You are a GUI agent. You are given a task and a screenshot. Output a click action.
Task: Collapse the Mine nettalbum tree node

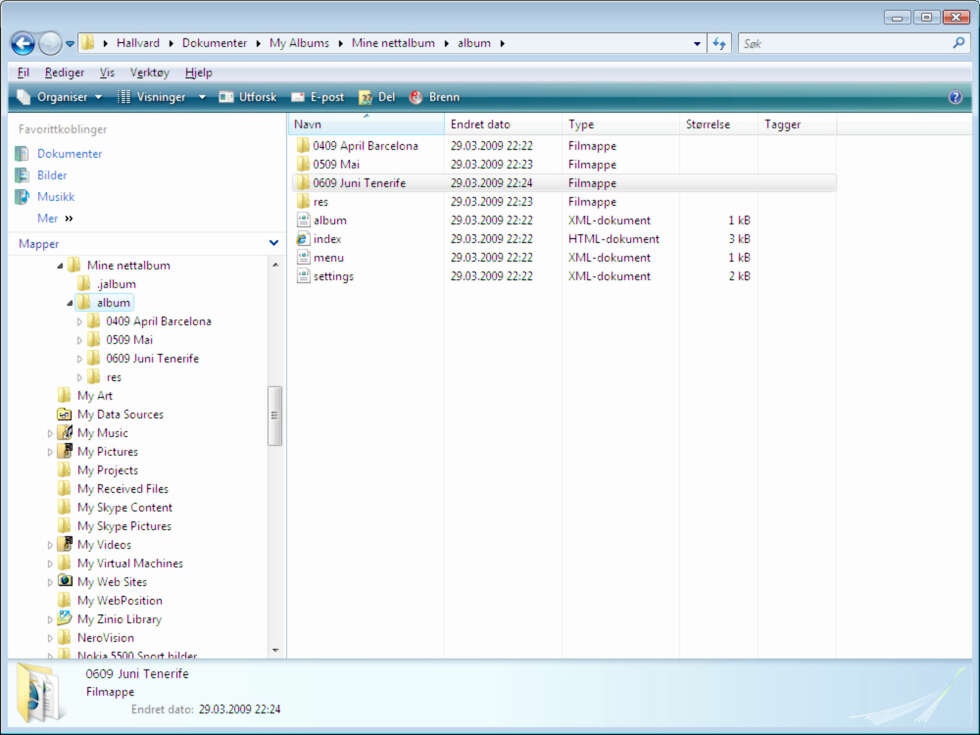[x=60, y=266]
